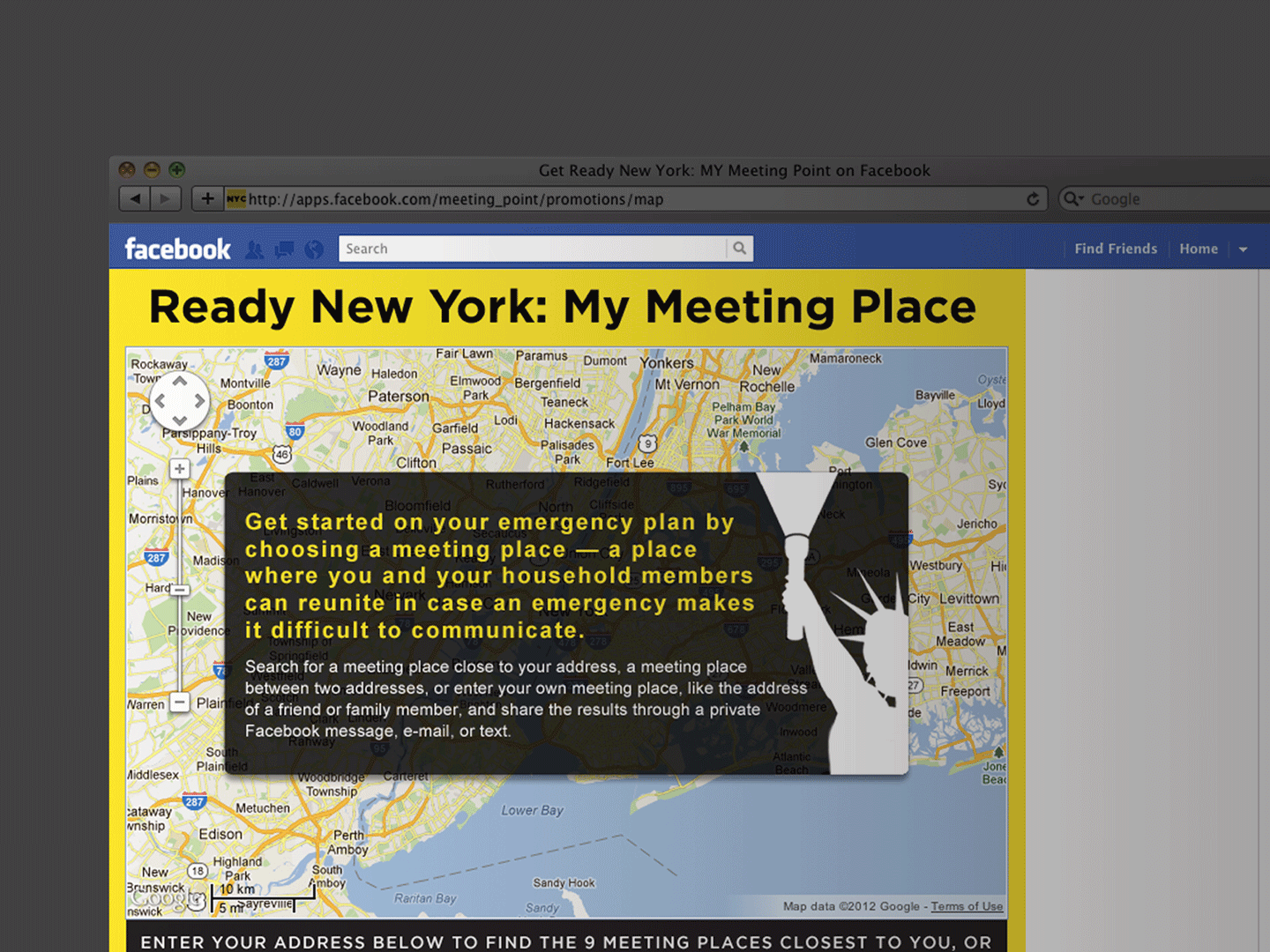Zoom in the map with plus button

click(180, 469)
